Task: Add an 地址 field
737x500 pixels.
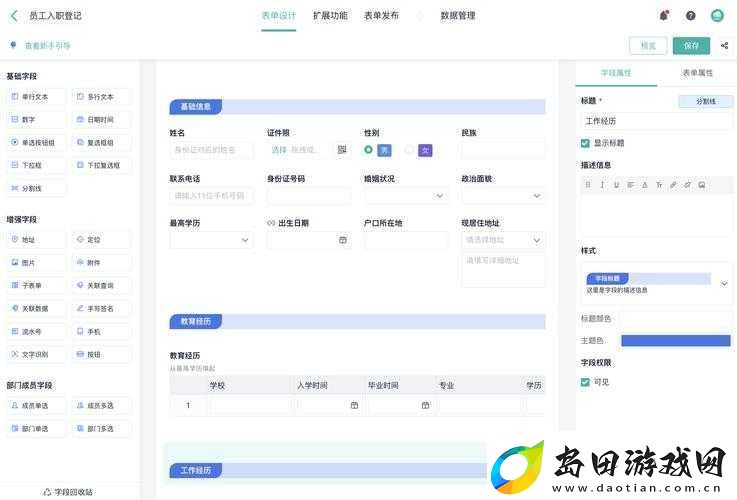Action: tap(36, 240)
